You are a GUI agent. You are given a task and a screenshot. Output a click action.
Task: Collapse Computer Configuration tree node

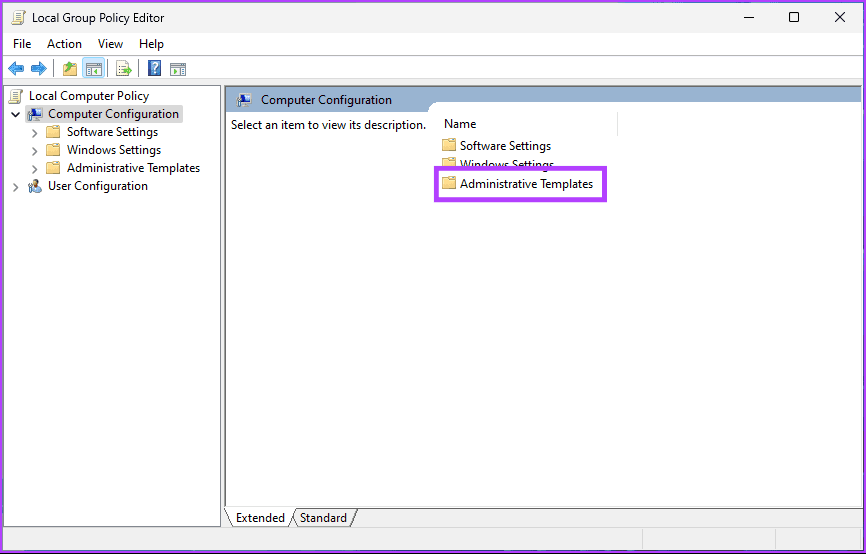tap(15, 115)
